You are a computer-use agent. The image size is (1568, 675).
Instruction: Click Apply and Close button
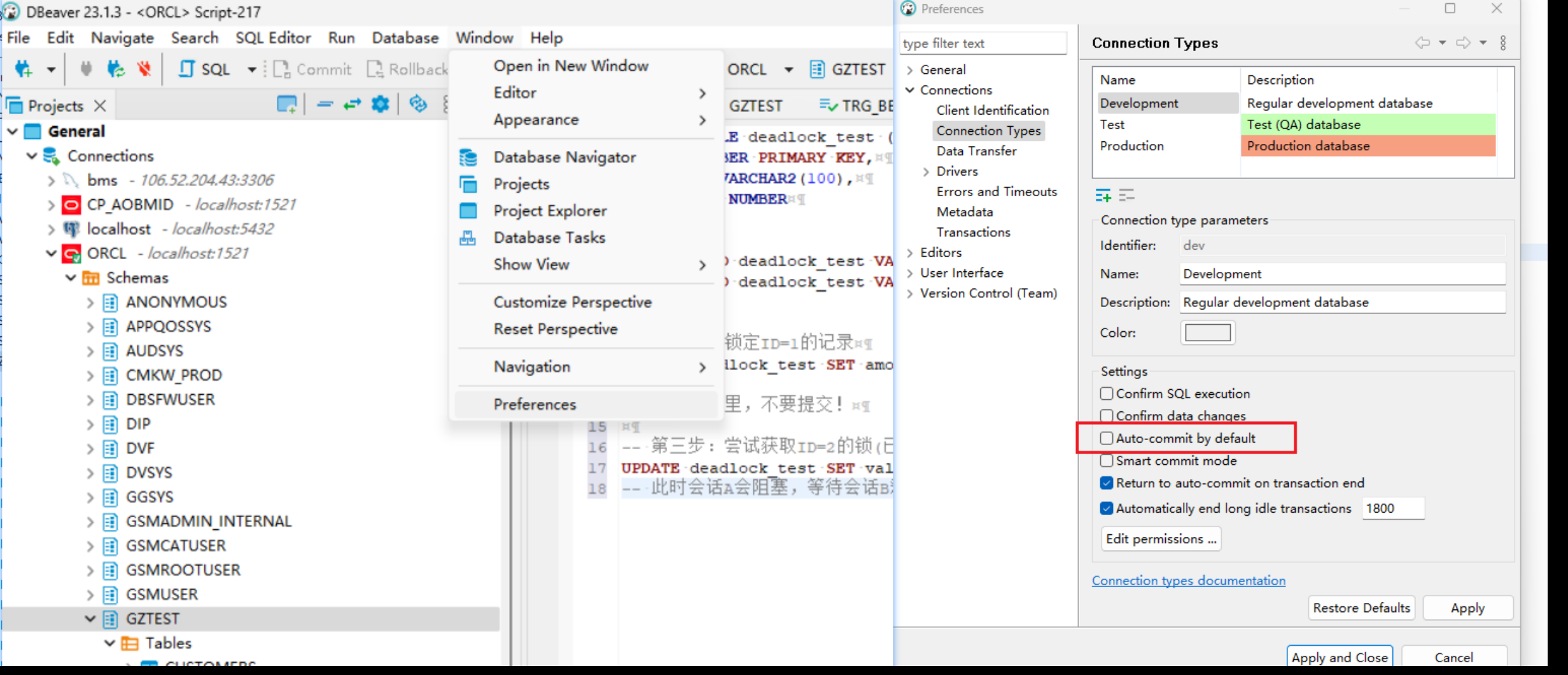1340,657
